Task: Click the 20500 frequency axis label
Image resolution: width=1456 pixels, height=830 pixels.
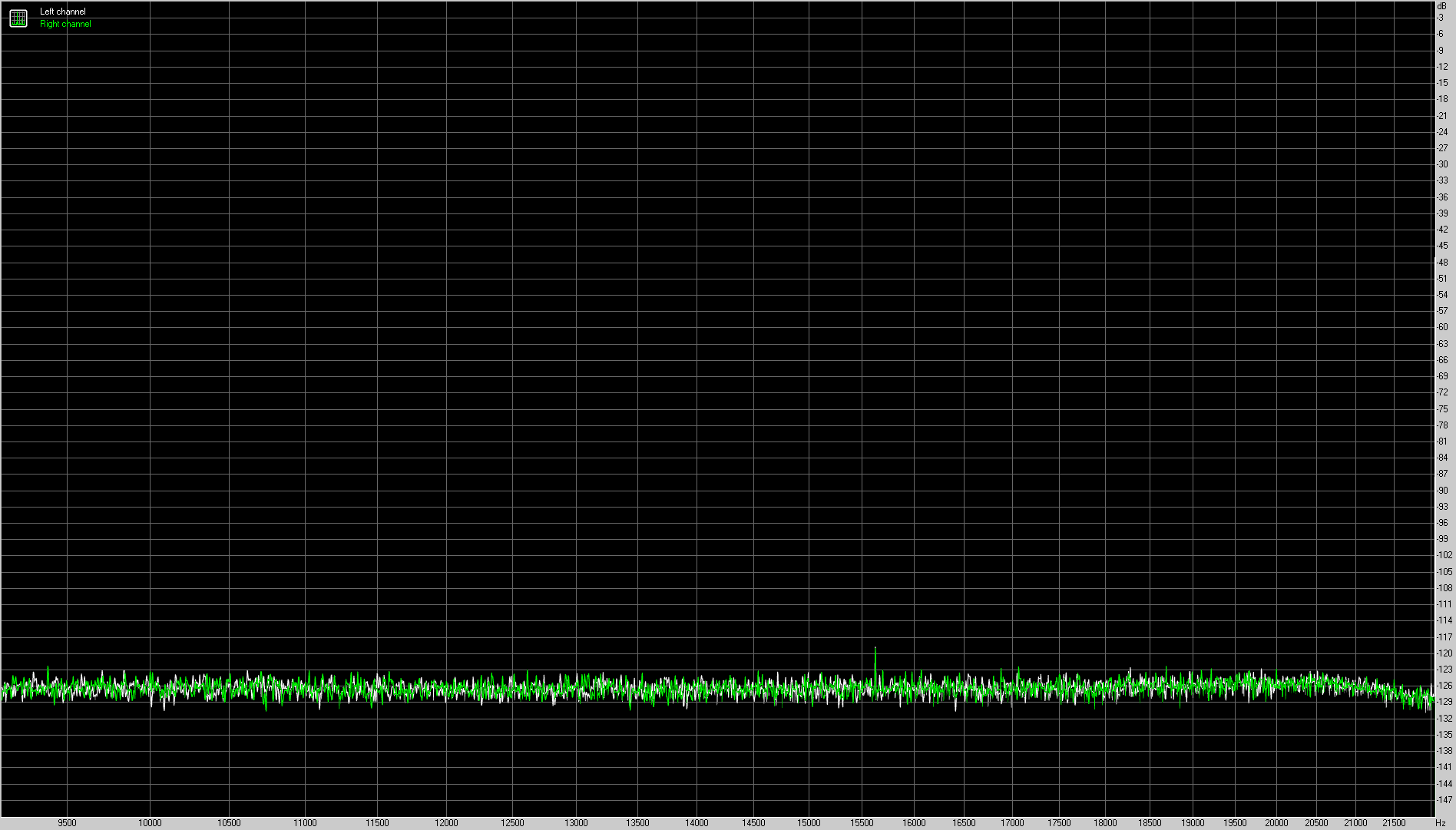Action: [x=1316, y=823]
